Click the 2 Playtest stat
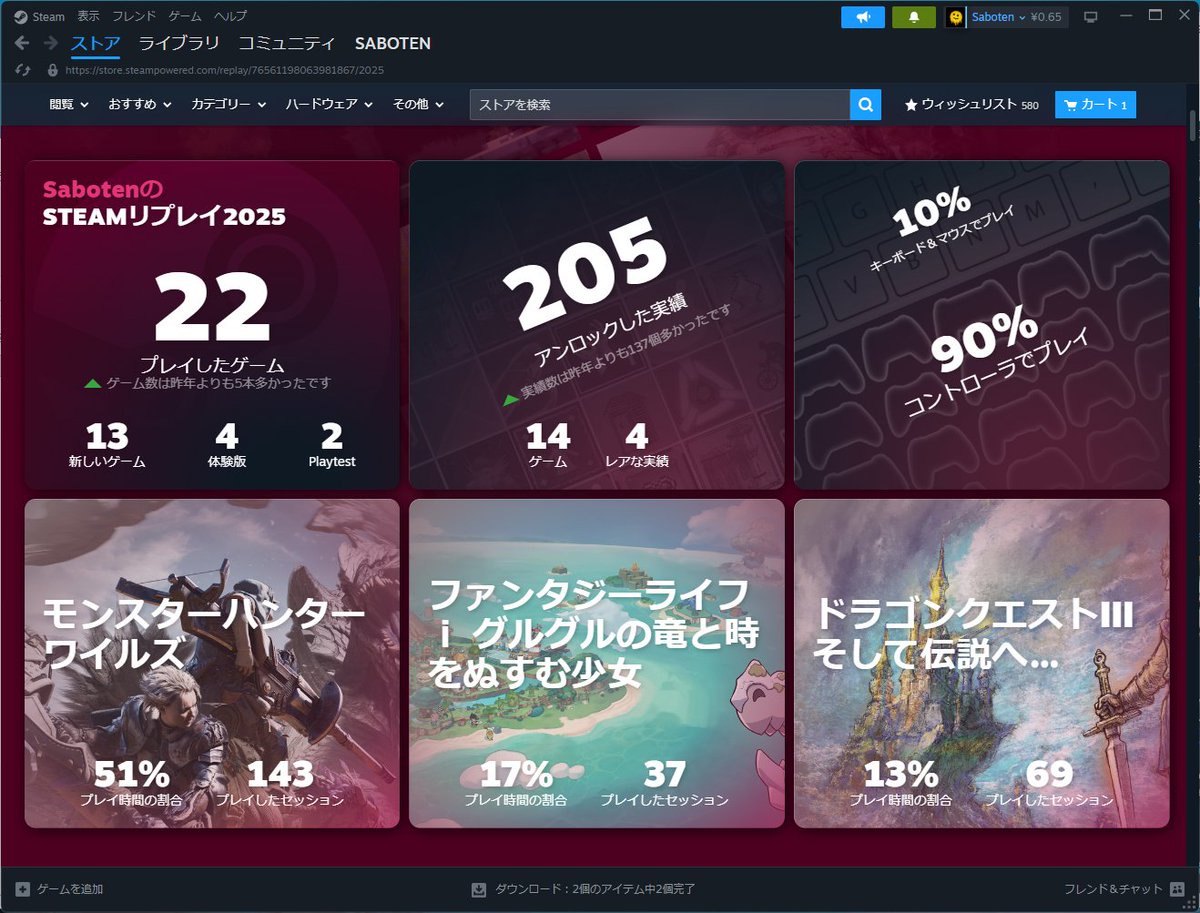Screen dimensions: 1200x913 pos(332,445)
